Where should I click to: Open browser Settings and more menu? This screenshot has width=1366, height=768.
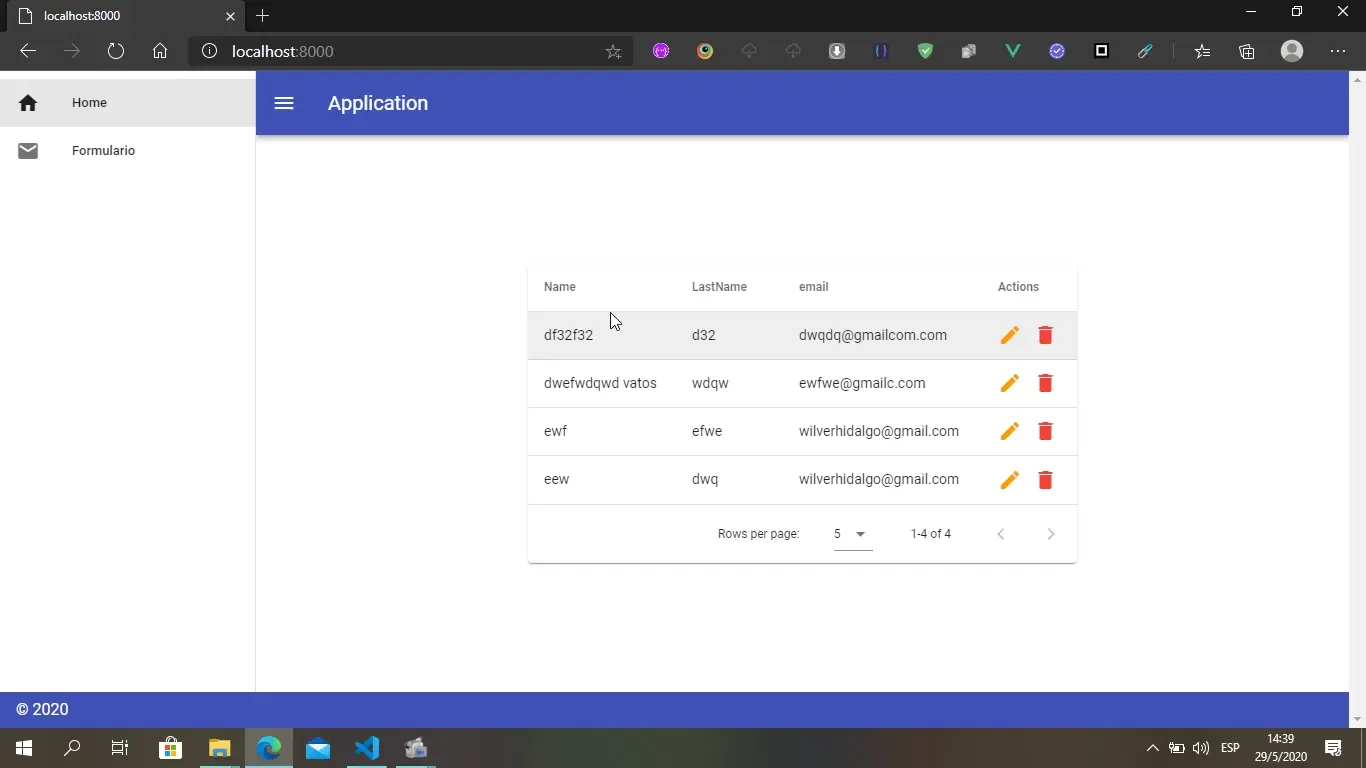point(1338,51)
